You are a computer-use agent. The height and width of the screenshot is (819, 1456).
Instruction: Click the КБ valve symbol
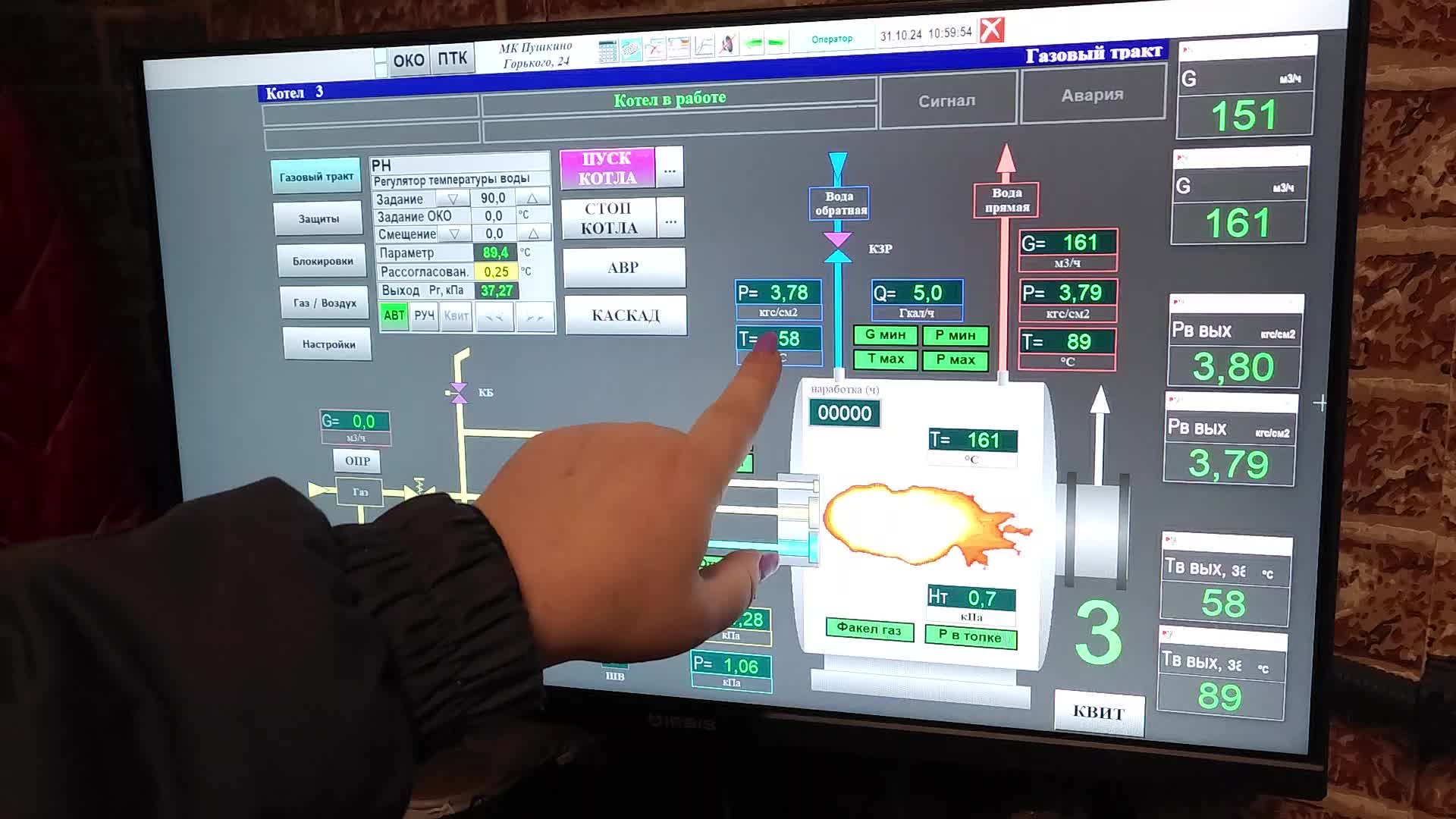pos(458,392)
